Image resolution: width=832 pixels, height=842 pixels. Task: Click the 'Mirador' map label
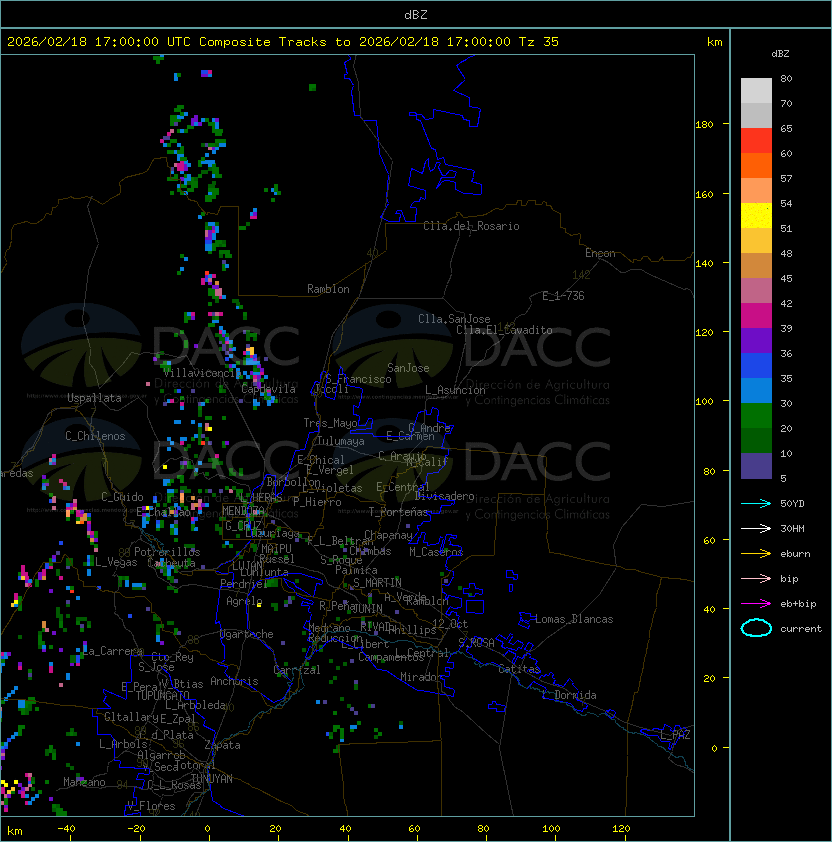[422, 677]
